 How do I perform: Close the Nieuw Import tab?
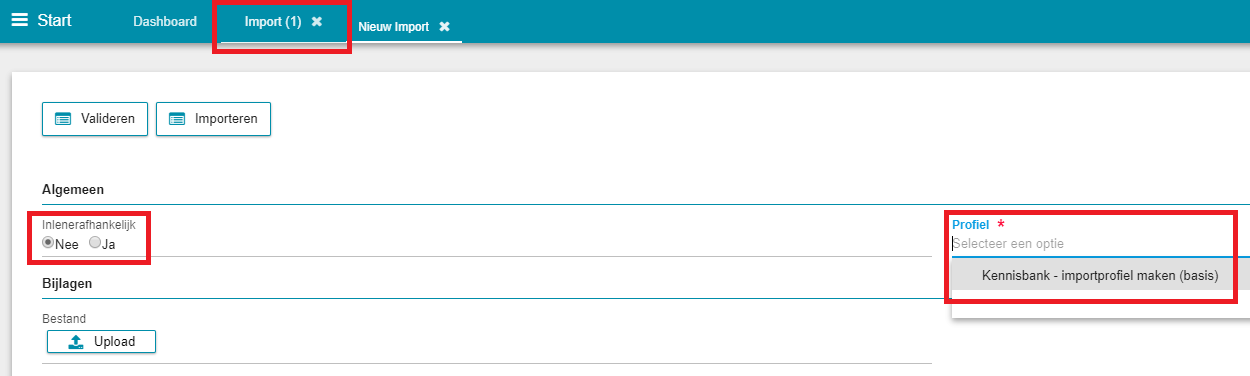click(x=444, y=27)
